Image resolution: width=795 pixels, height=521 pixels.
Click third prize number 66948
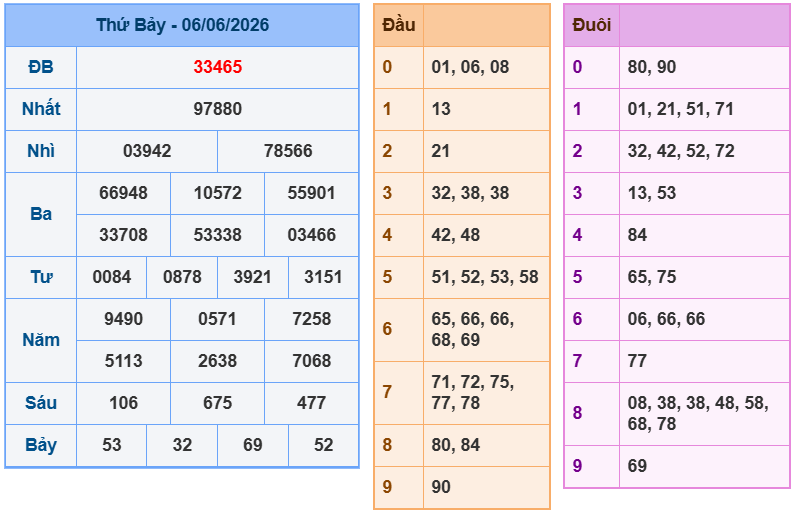tap(123, 193)
